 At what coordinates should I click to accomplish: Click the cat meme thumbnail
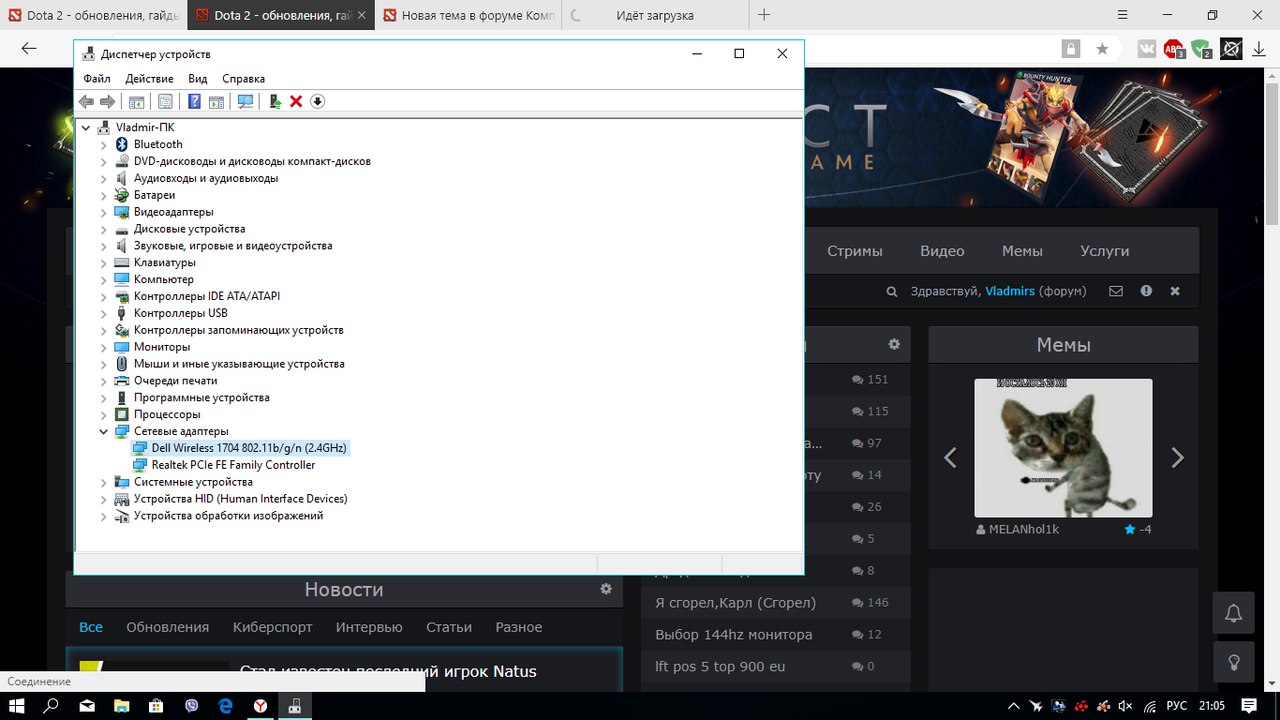click(1063, 447)
